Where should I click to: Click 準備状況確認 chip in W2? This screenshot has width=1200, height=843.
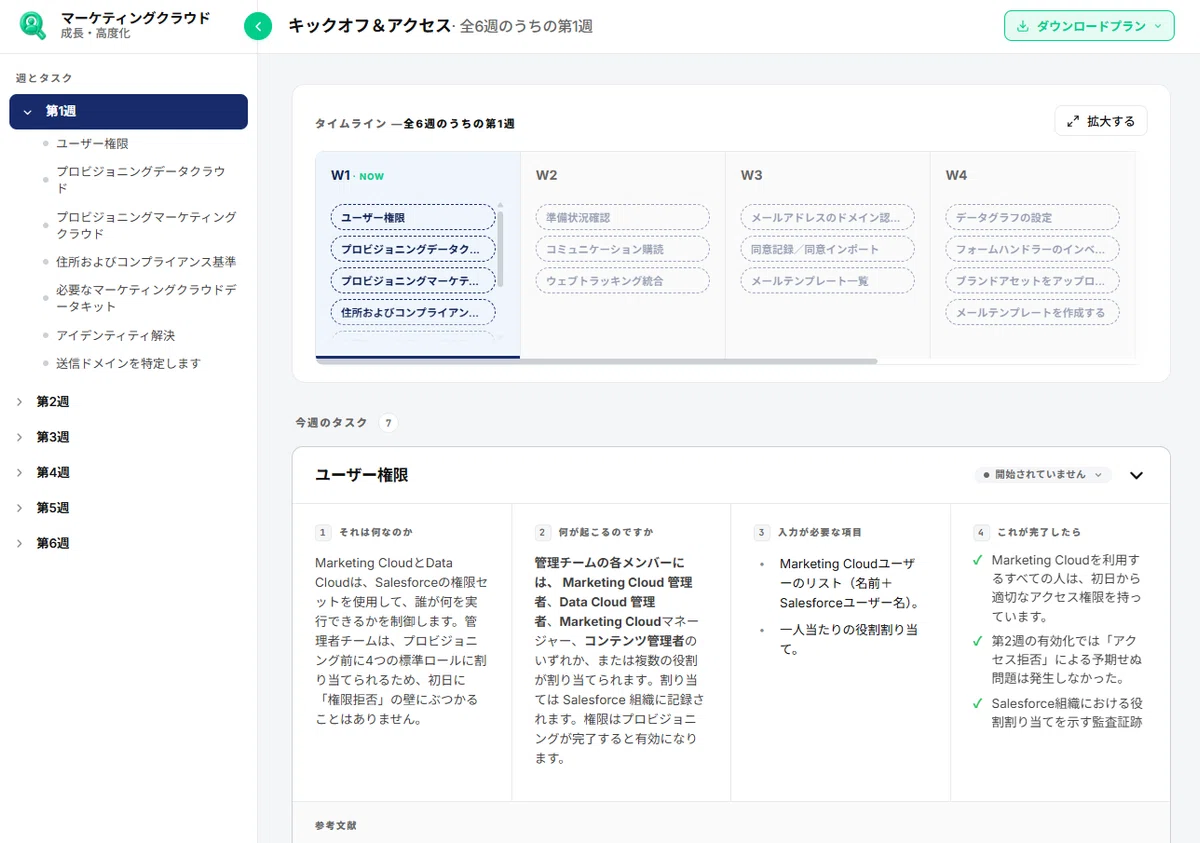tap(622, 217)
